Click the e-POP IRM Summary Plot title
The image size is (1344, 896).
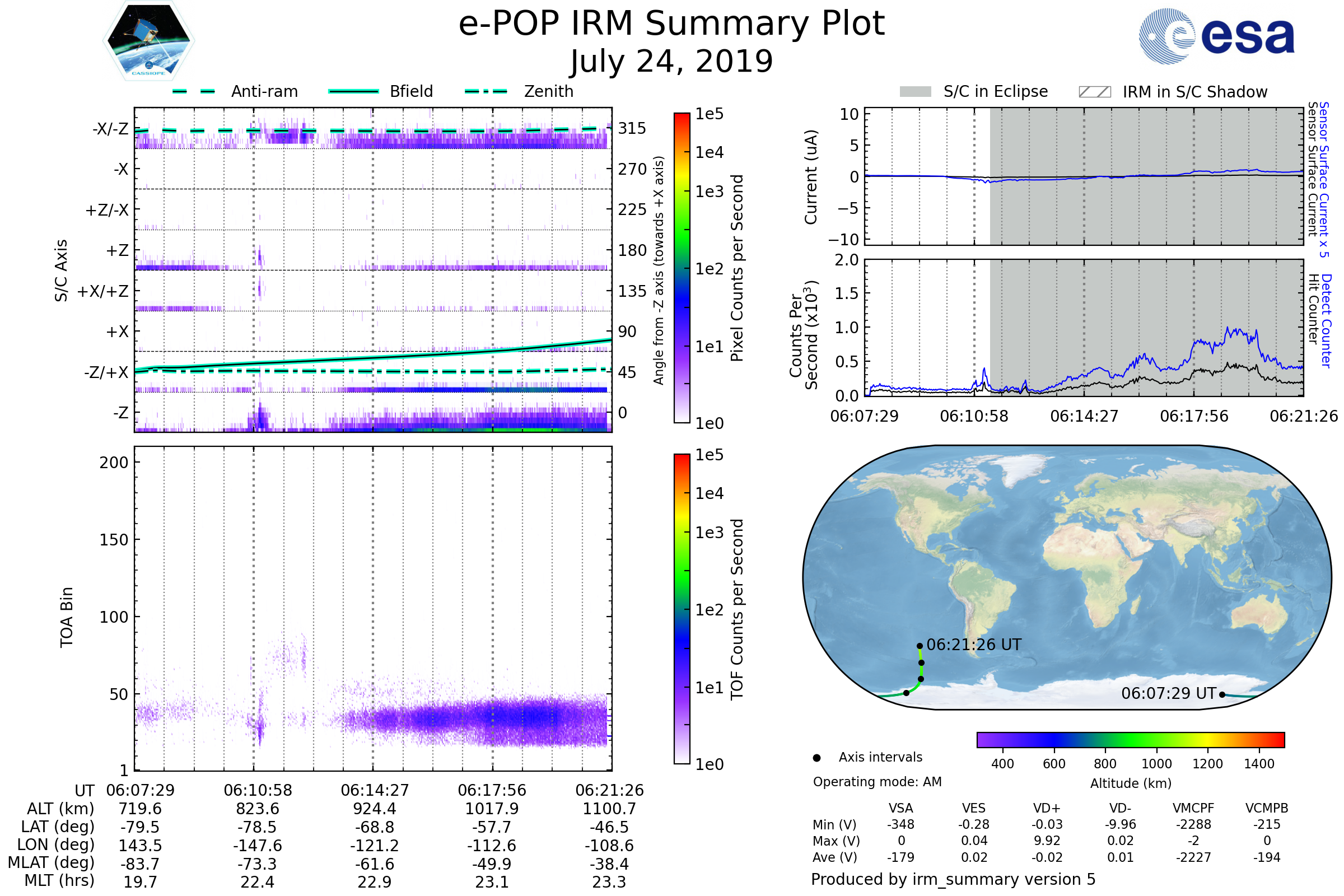pos(671,24)
